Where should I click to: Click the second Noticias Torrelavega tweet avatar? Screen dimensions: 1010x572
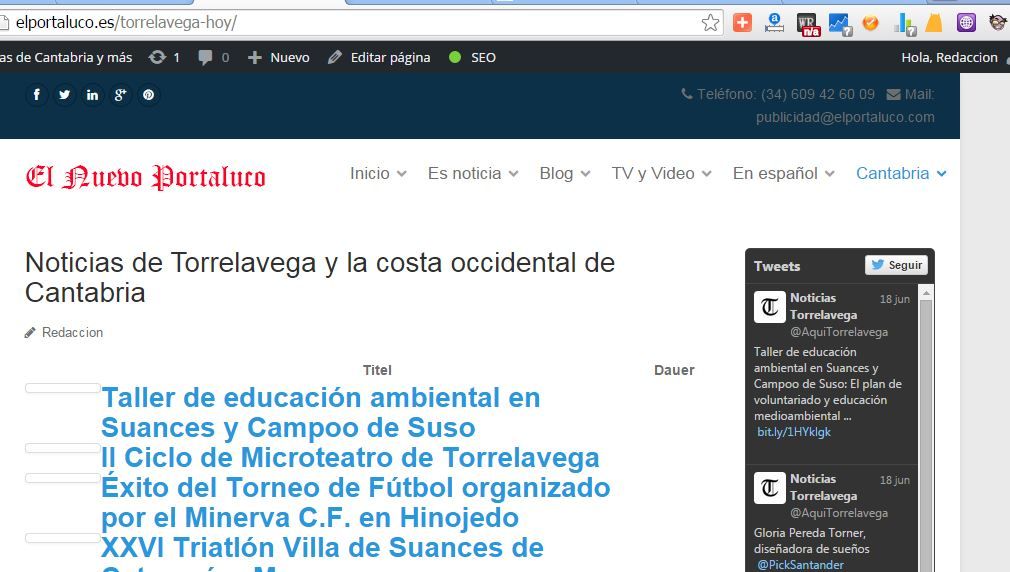click(770, 488)
